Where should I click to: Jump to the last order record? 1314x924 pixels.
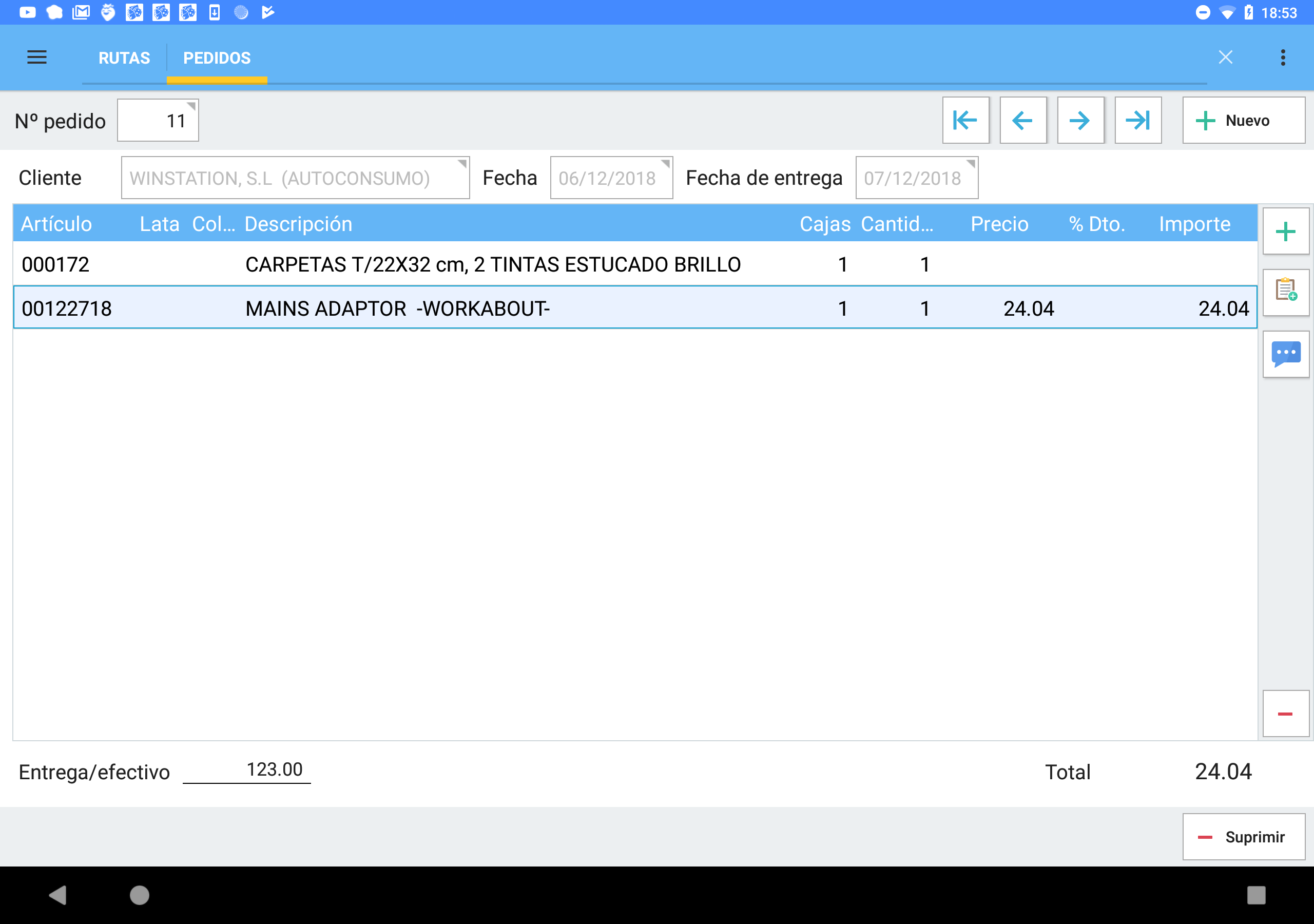1138,120
